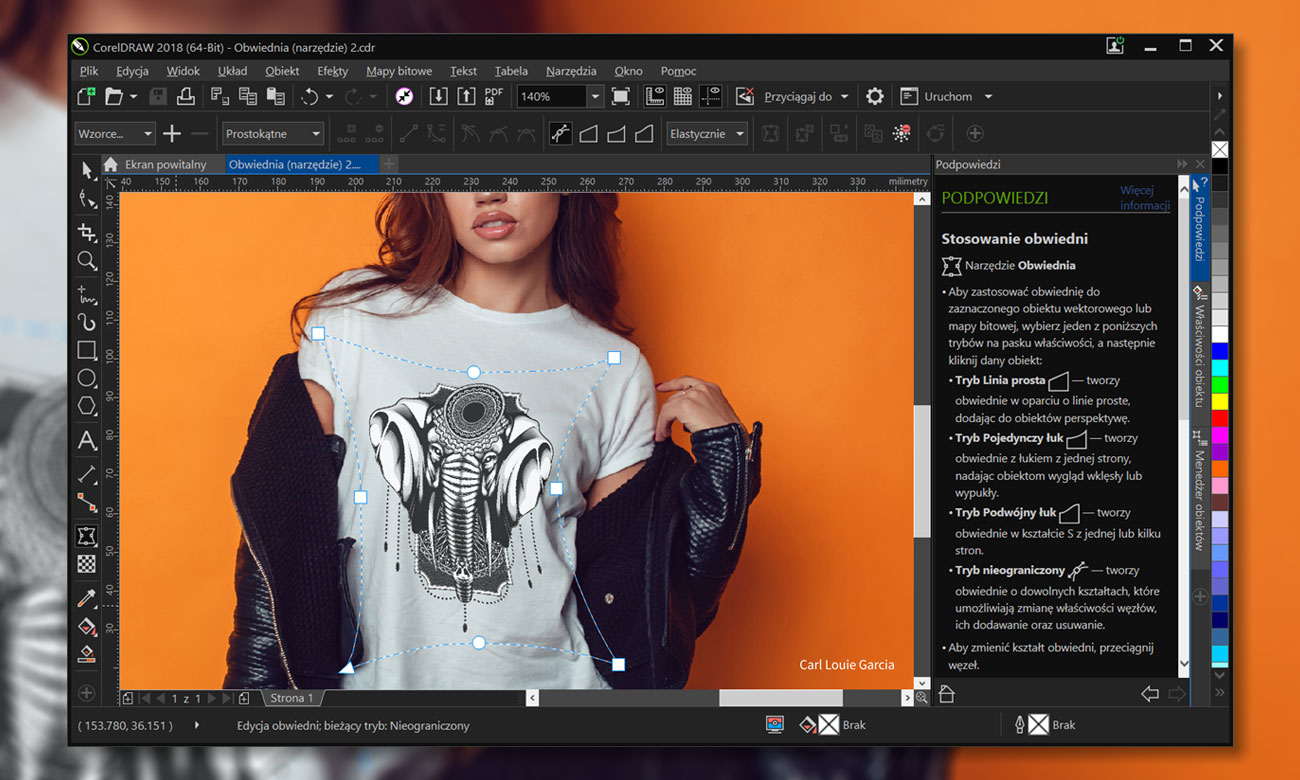The width and height of the screenshot is (1300, 780).
Task: Open Options with the gear icon
Action: pos(875,96)
